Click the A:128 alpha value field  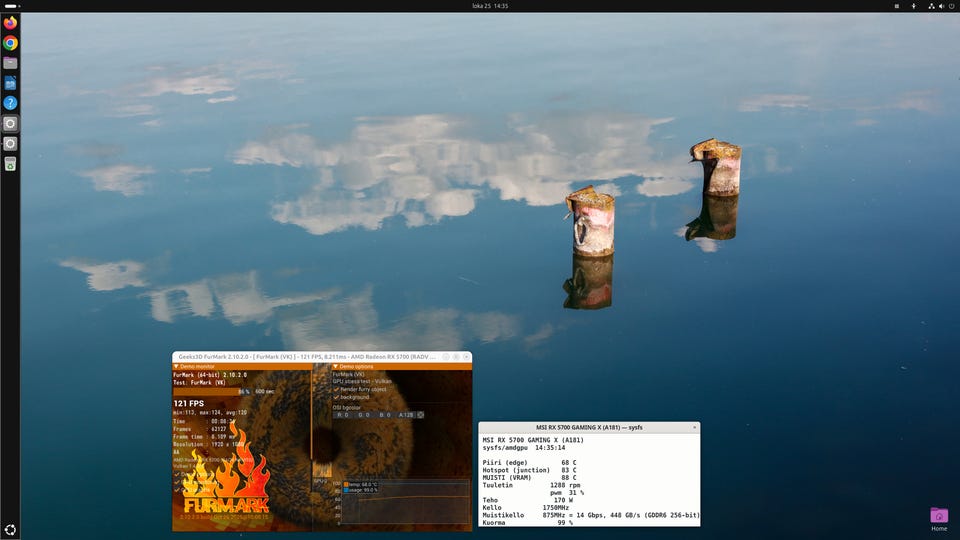pyautogui.click(x=406, y=415)
